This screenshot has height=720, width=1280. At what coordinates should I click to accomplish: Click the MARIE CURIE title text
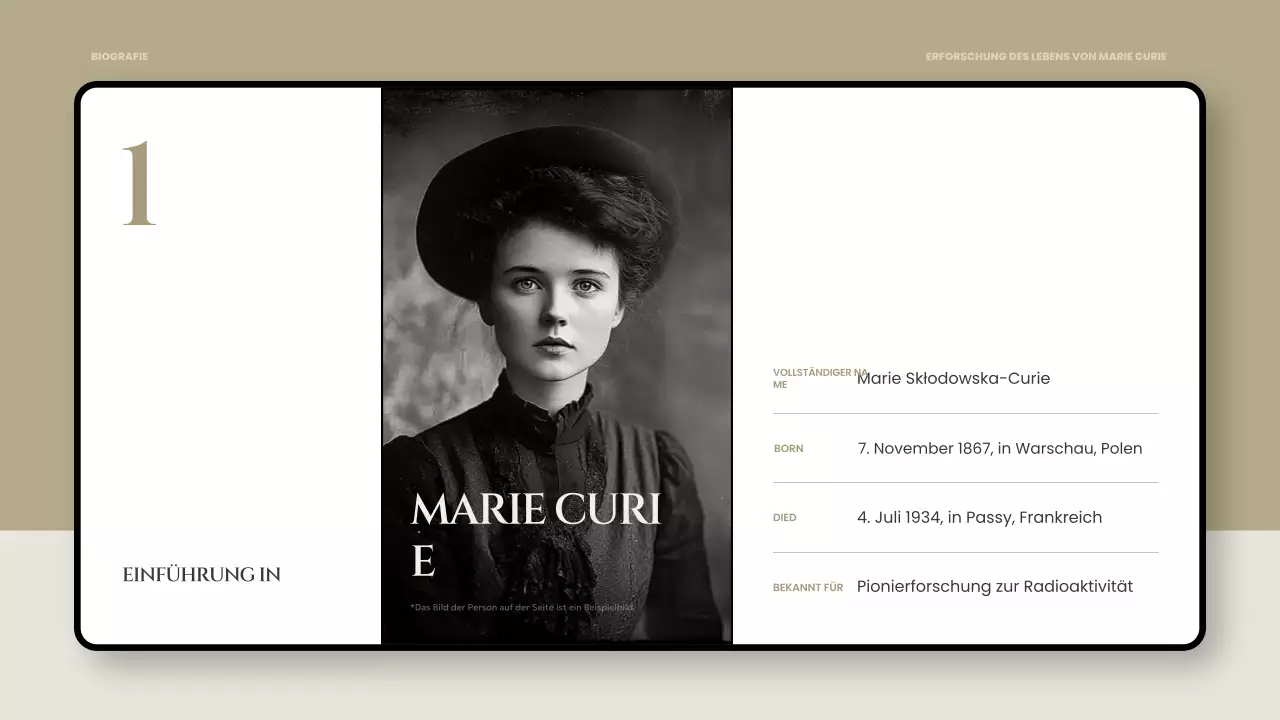point(535,512)
